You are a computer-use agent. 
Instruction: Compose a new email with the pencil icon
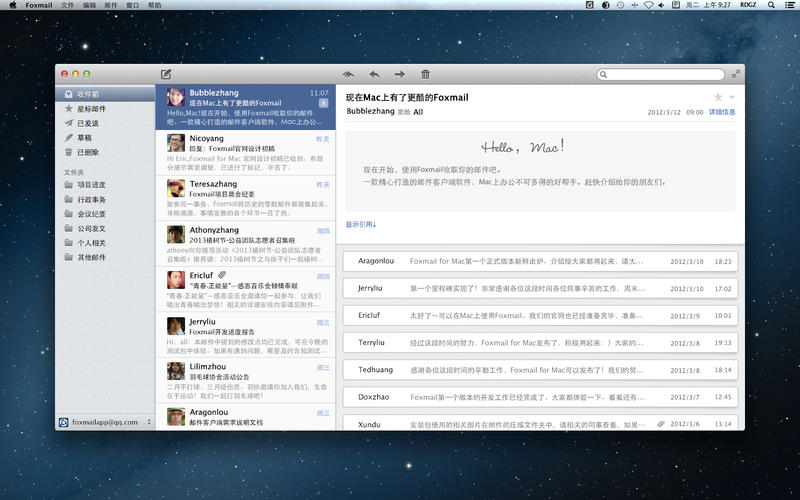click(166, 74)
